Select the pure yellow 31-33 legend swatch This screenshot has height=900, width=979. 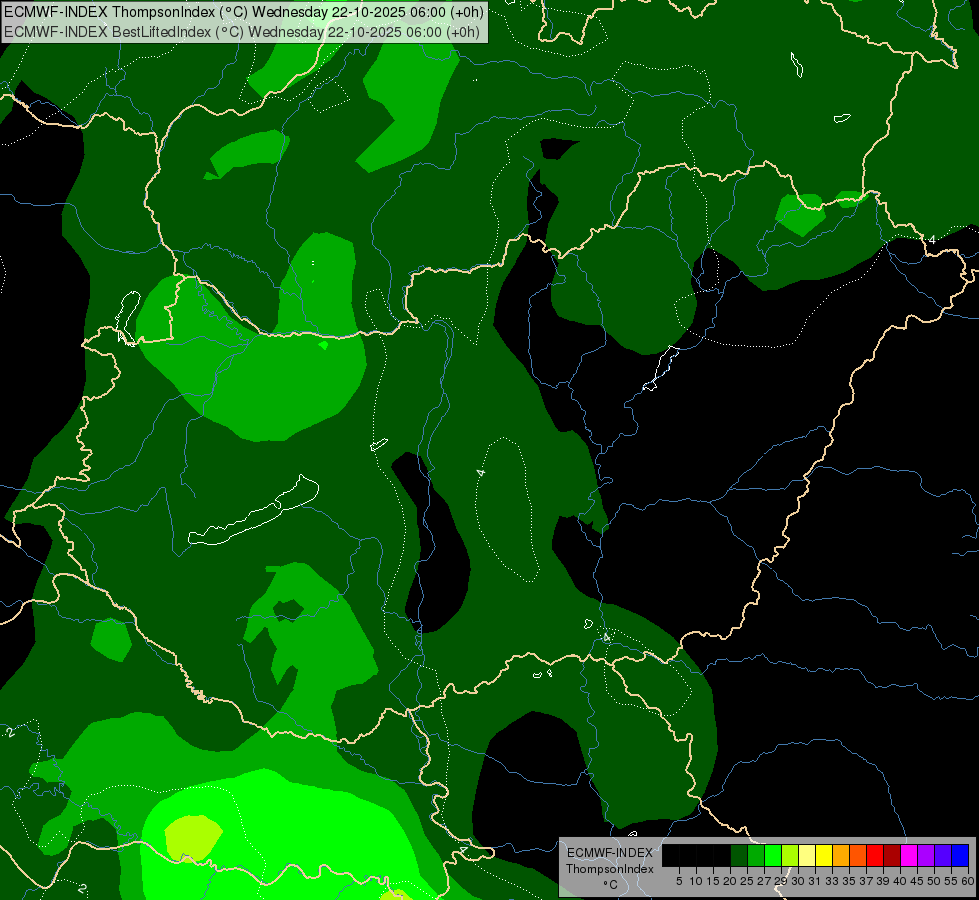824,855
